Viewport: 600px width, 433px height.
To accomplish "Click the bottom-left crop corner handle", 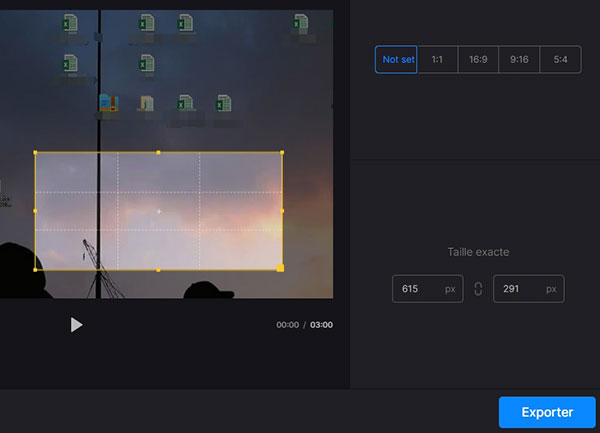I will [35, 269].
